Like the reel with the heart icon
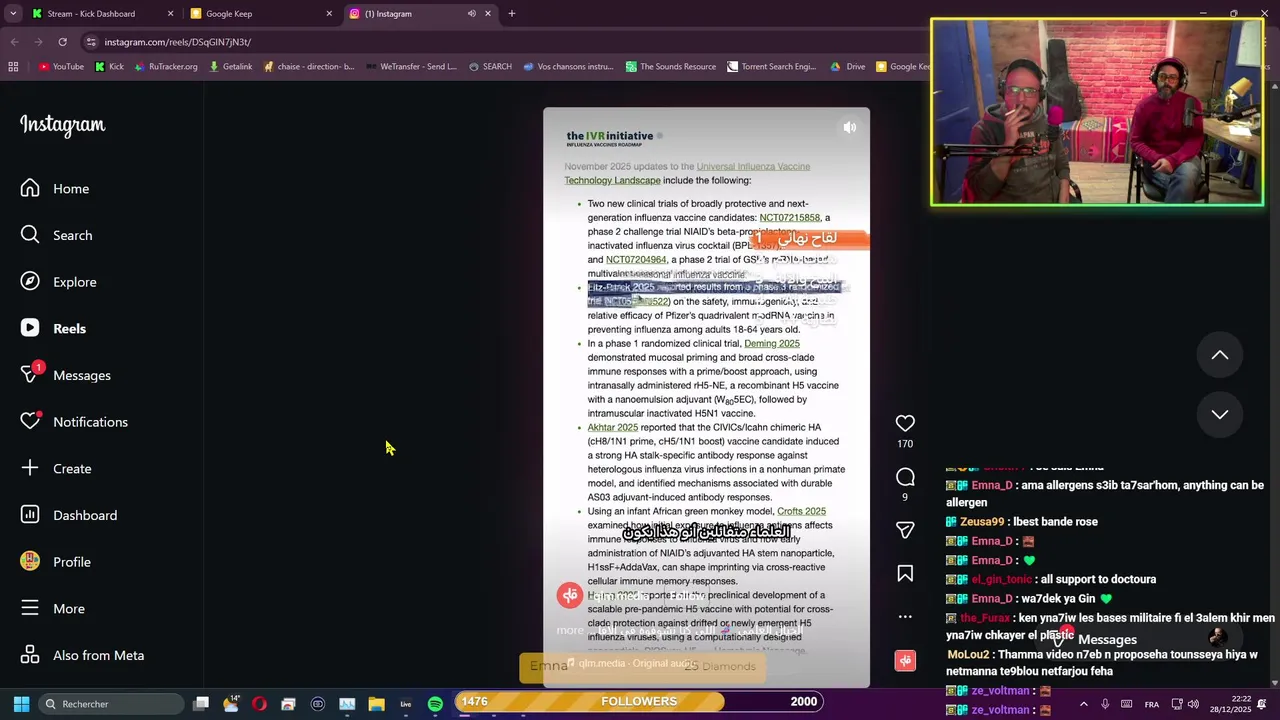1280x720 pixels. pyautogui.click(x=905, y=423)
